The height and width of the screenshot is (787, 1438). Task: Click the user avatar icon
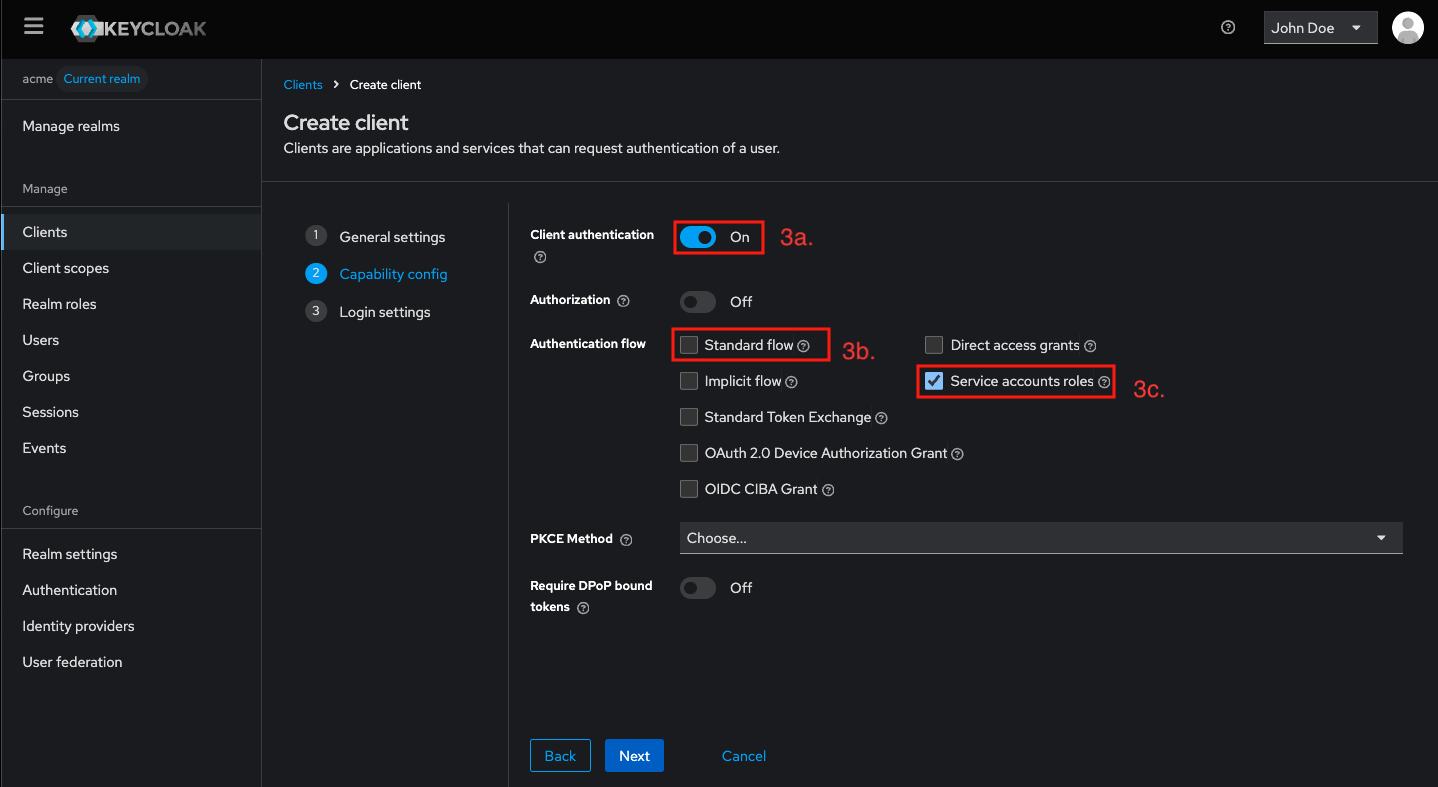click(x=1407, y=27)
